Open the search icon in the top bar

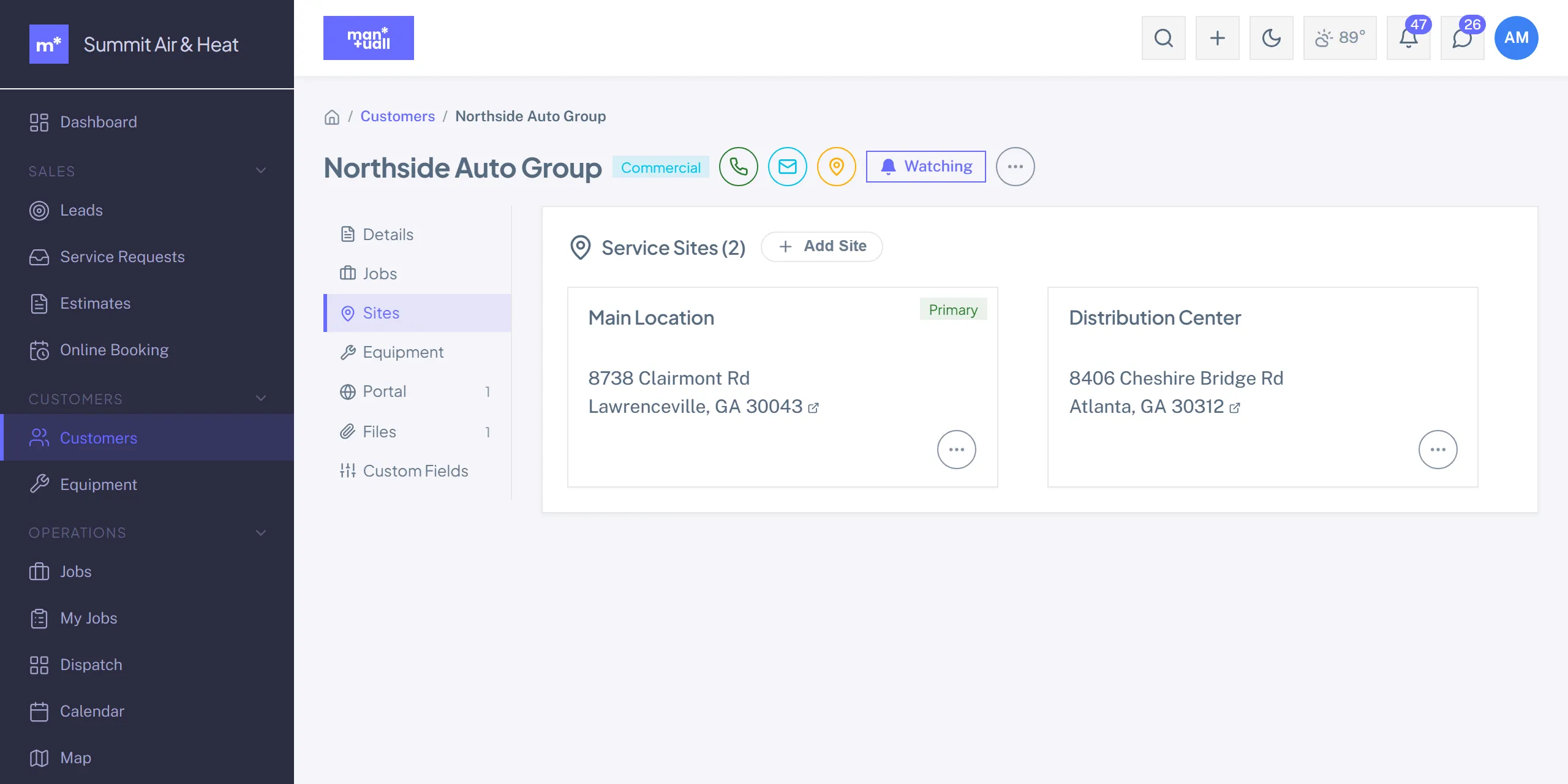(x=1163, y=38)
